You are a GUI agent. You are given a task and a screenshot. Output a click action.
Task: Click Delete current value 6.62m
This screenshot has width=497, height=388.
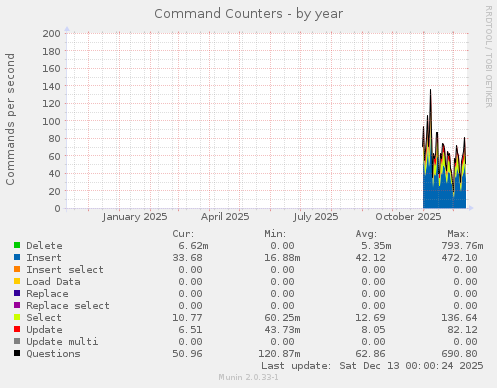click(193, 246)
